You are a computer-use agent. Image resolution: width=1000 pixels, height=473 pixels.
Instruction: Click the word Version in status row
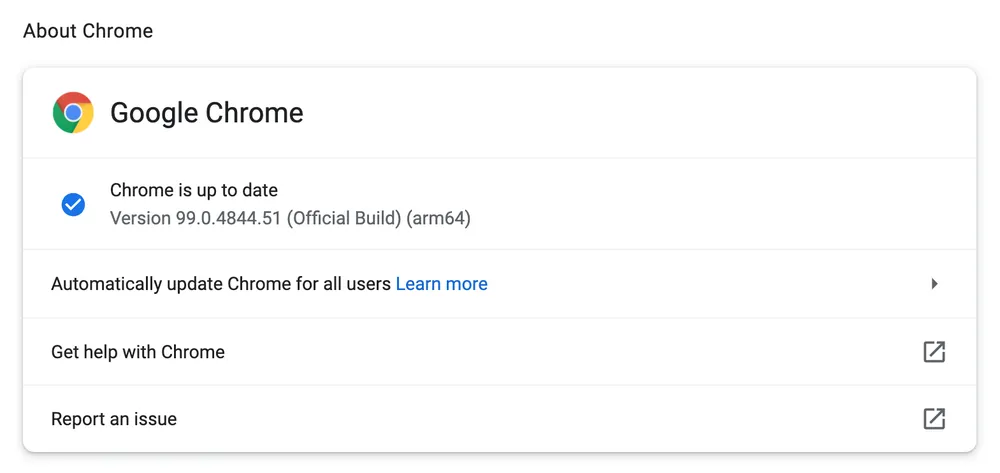(x=140, y=218)
